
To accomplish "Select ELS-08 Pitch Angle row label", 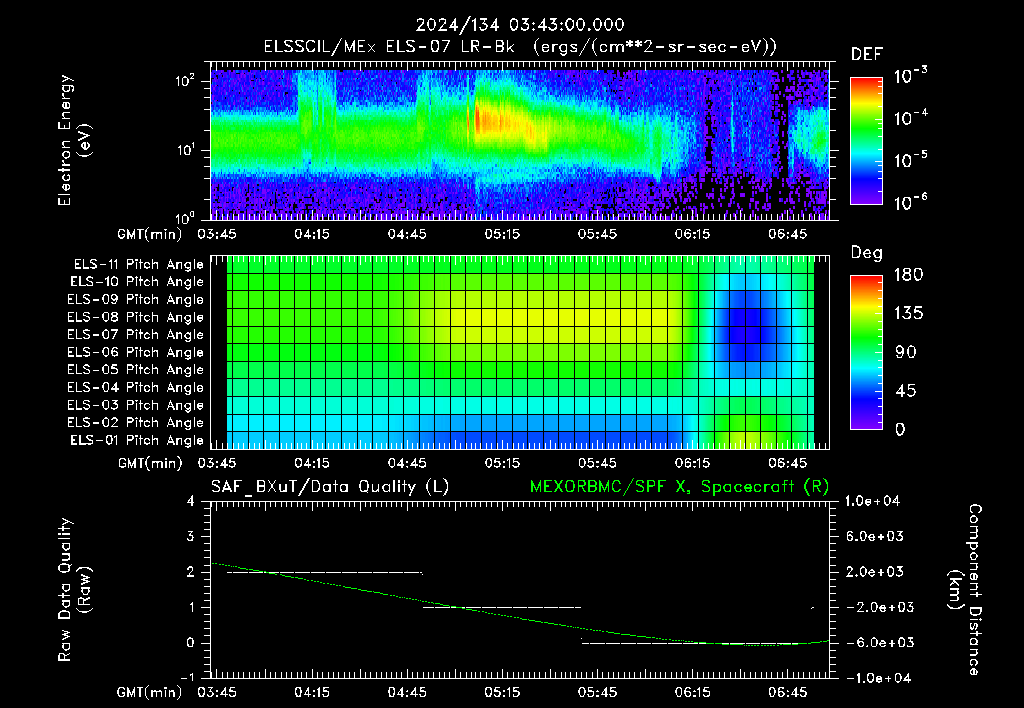I will click(136, 317).
